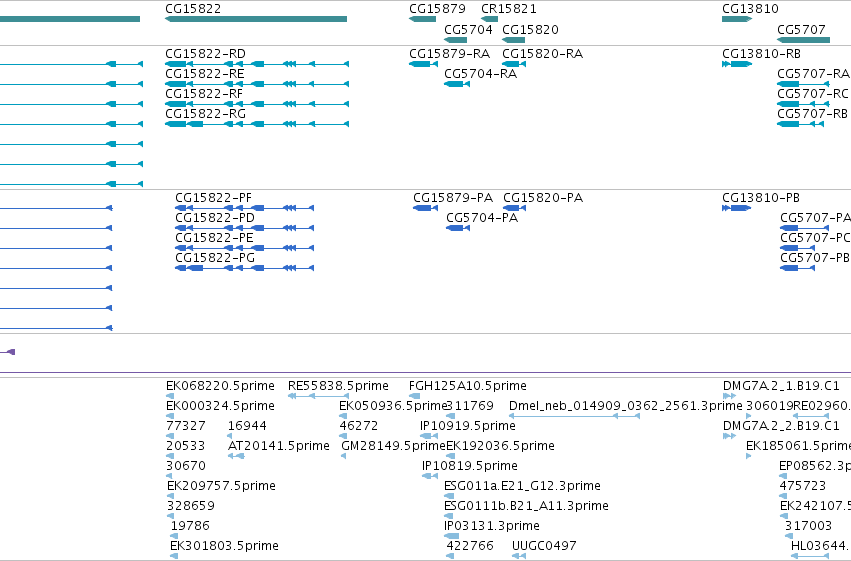851x561 pixels.
Task: Click the CG15820 gene label
Action: 530,29
